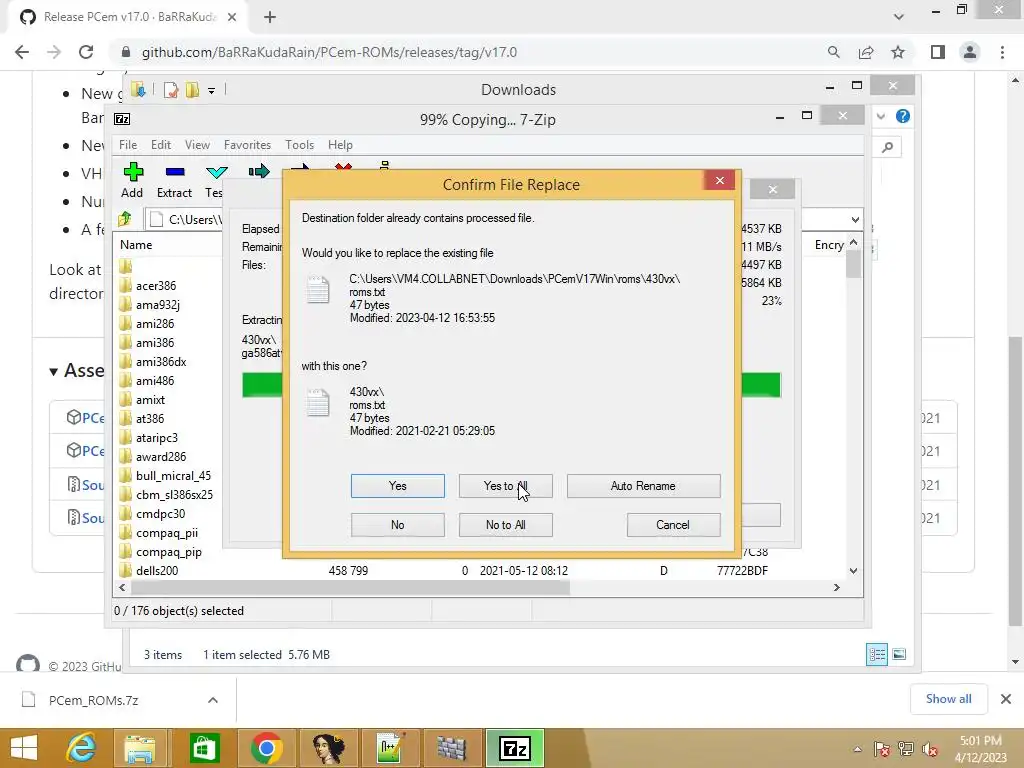Click the Downloads window search icon
Screen dimensions: 1024x768
(887, 148)
